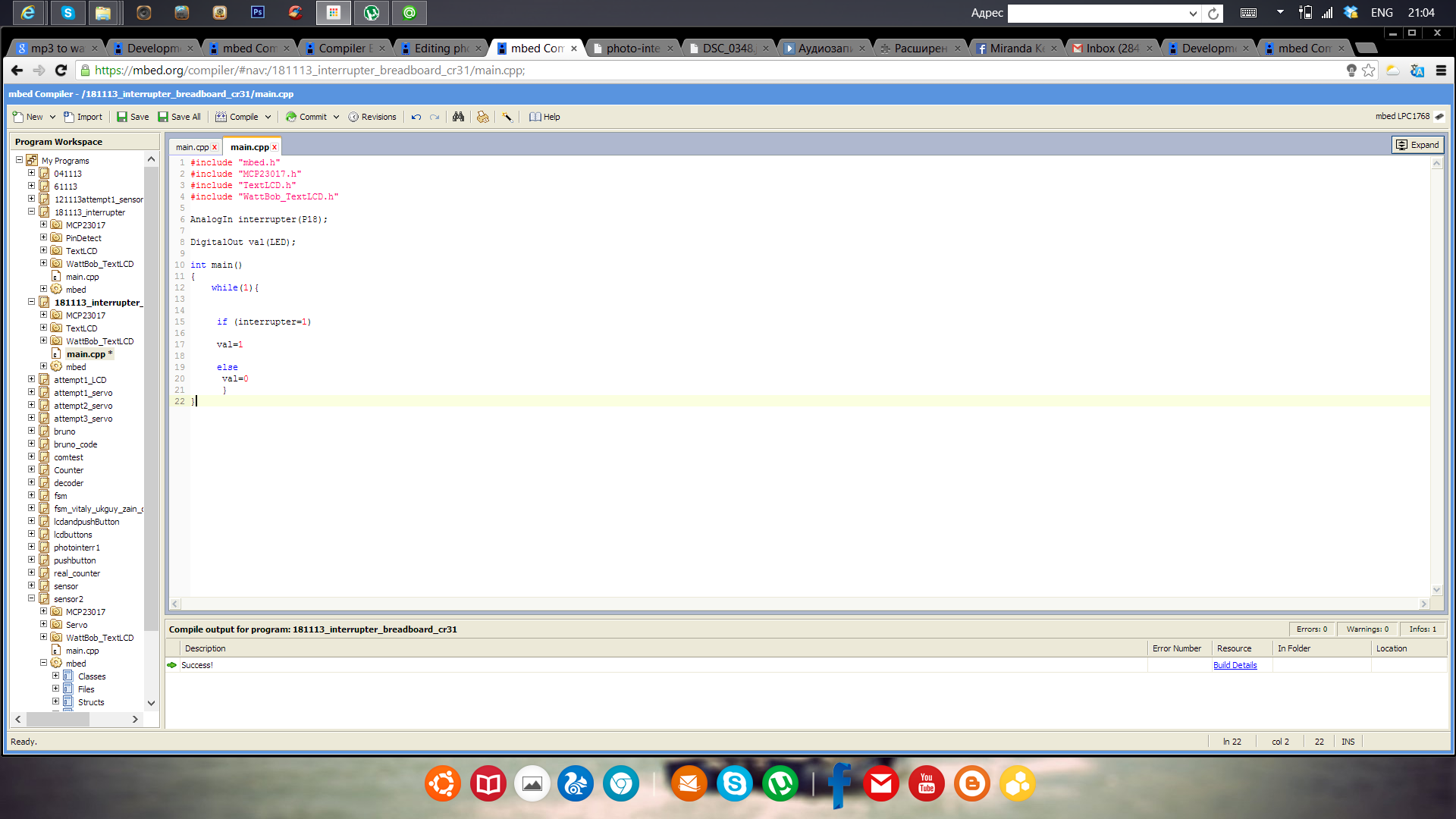Image resolution: width=1456 pixels, height=819 pixels.
Task: Open the Commit dropdown arrow
Action: click(x=336, y=117)
